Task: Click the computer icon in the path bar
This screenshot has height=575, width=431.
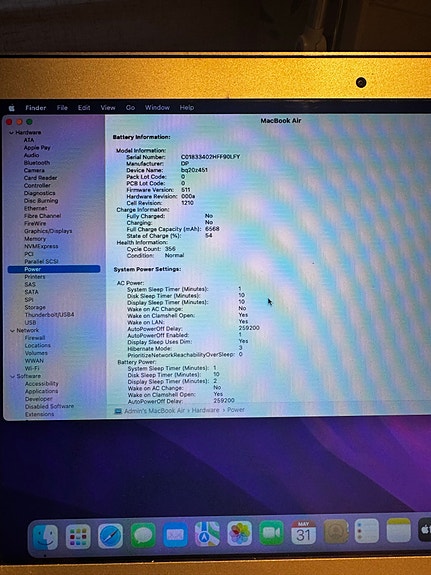Action: [x=118, y=411]
